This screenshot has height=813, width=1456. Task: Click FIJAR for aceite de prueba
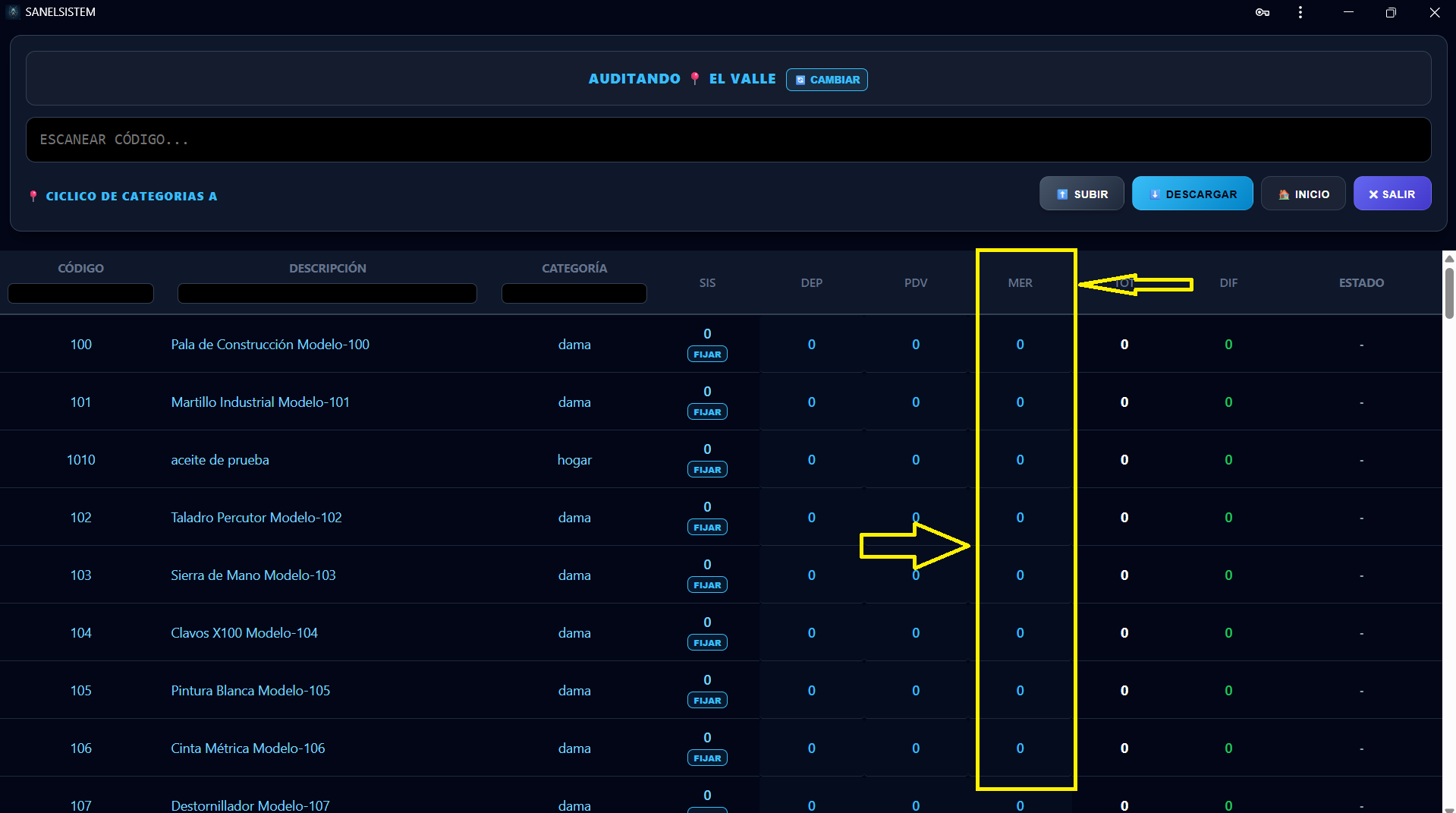pos(707,470)
